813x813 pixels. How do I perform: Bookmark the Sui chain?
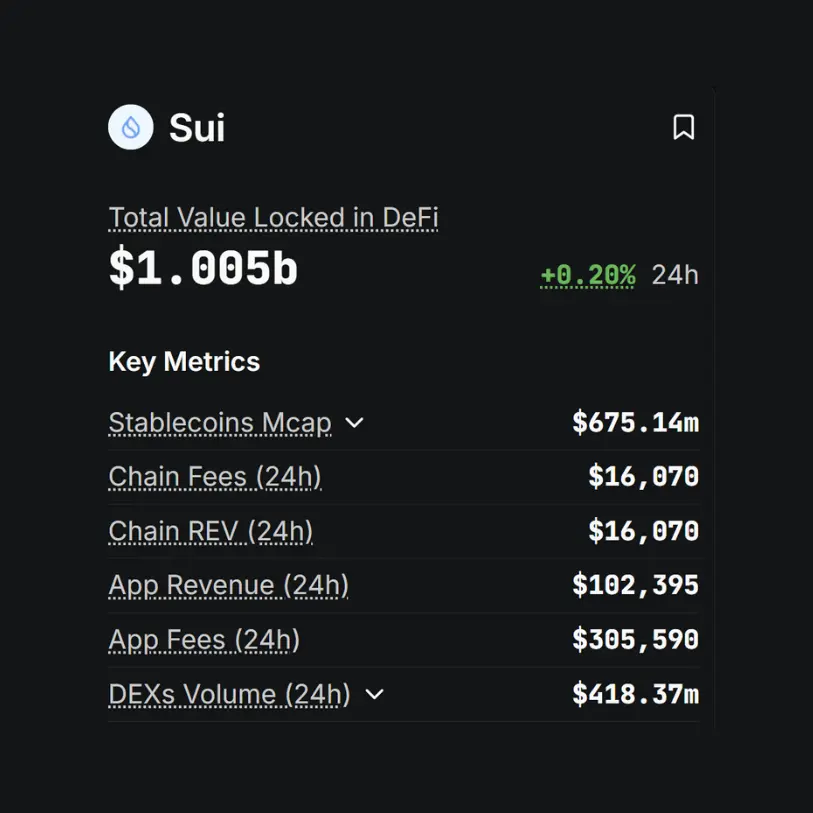coord(683,127)
